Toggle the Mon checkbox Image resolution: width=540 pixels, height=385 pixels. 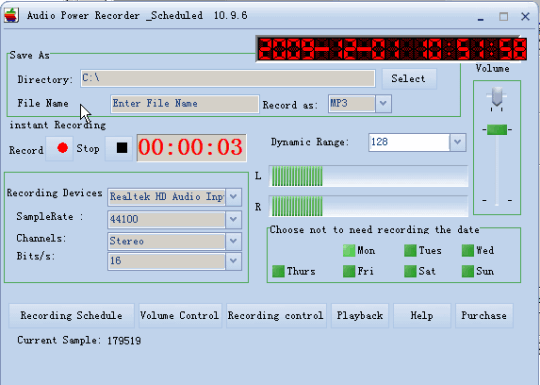click(349, 250)
